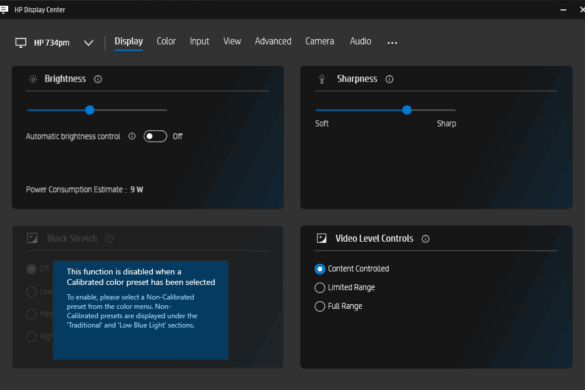
Task: Show Sharpness info tooltip icon
Action: coord(389,79)
